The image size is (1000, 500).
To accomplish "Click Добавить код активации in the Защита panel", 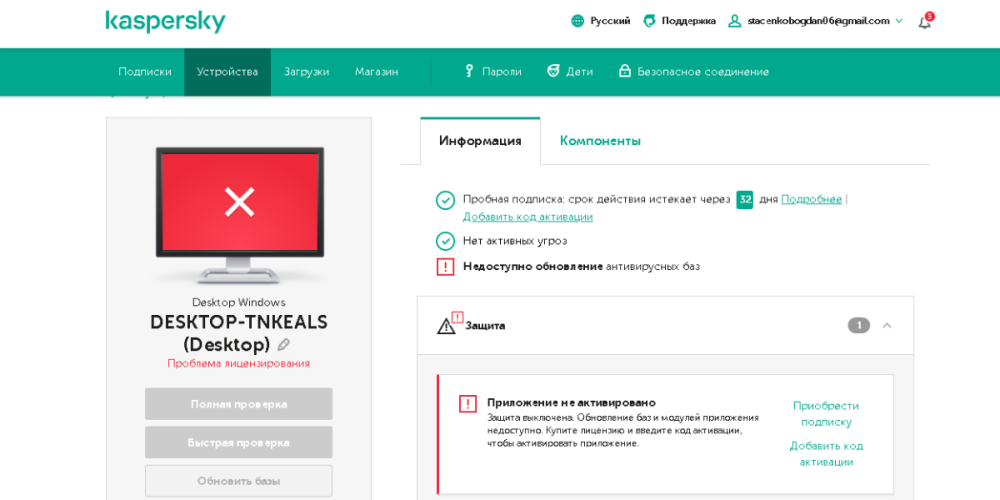I will click(x=826, y=453).
